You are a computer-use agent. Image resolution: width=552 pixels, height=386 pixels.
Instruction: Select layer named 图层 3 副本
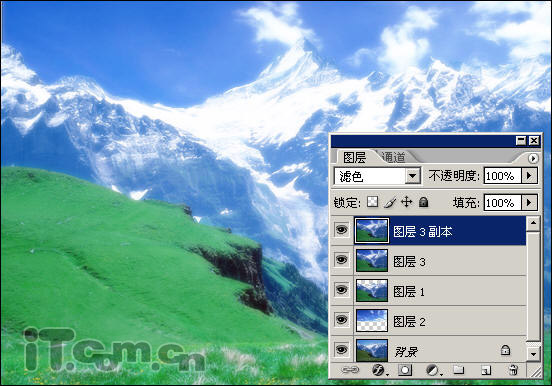tap(423, 232)
